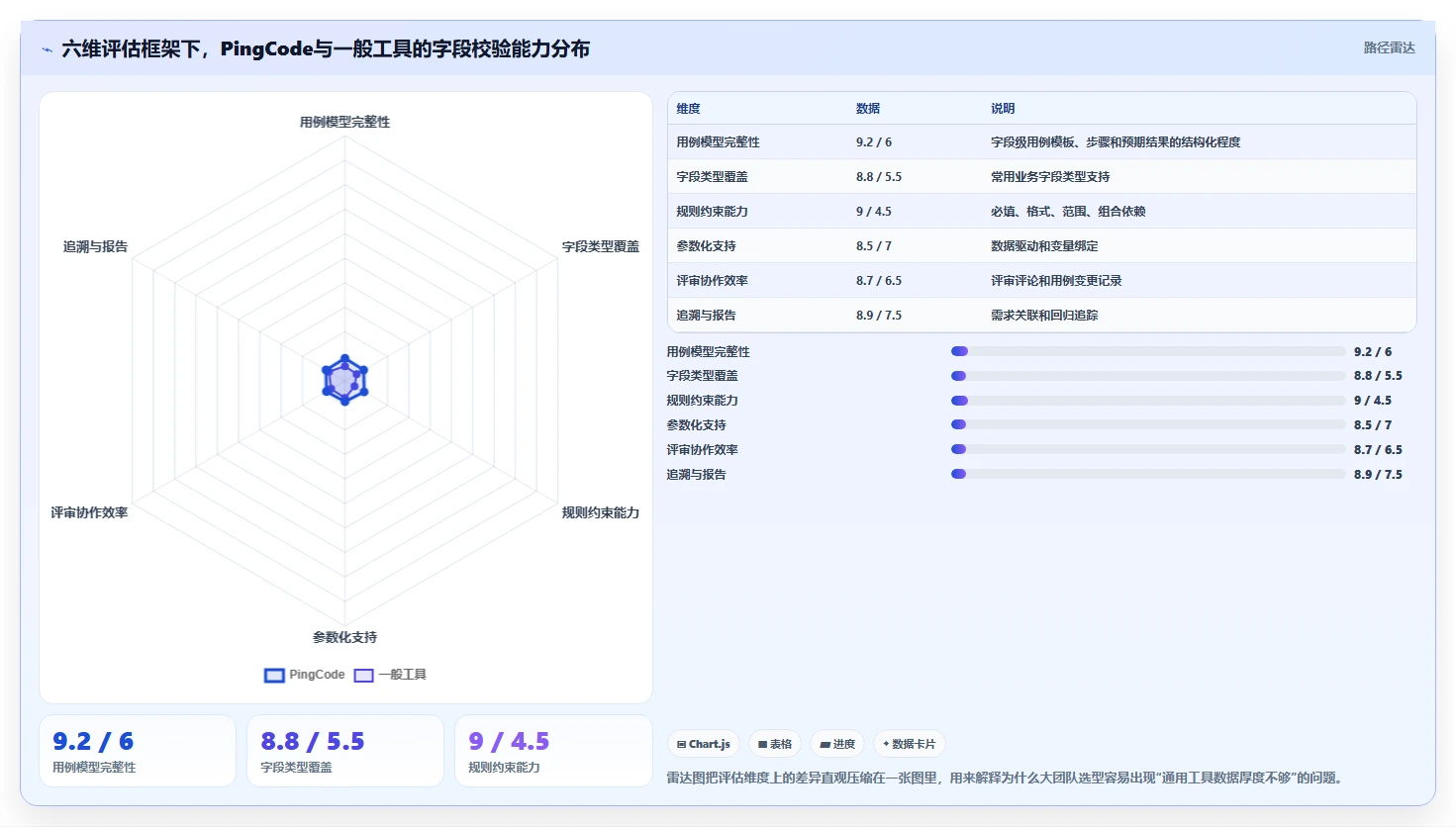The image size is (1456, 827).
Task: Click description 必填、格式、范围、组合依赖
Action: (1068, 212)
